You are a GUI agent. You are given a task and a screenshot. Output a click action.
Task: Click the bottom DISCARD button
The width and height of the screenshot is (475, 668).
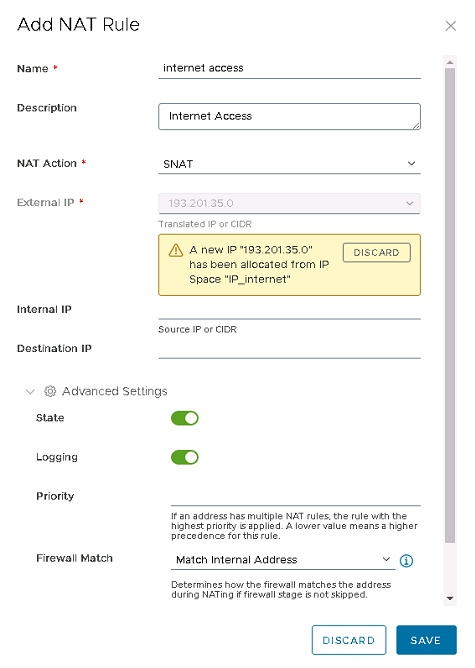[x=349, y=640]
